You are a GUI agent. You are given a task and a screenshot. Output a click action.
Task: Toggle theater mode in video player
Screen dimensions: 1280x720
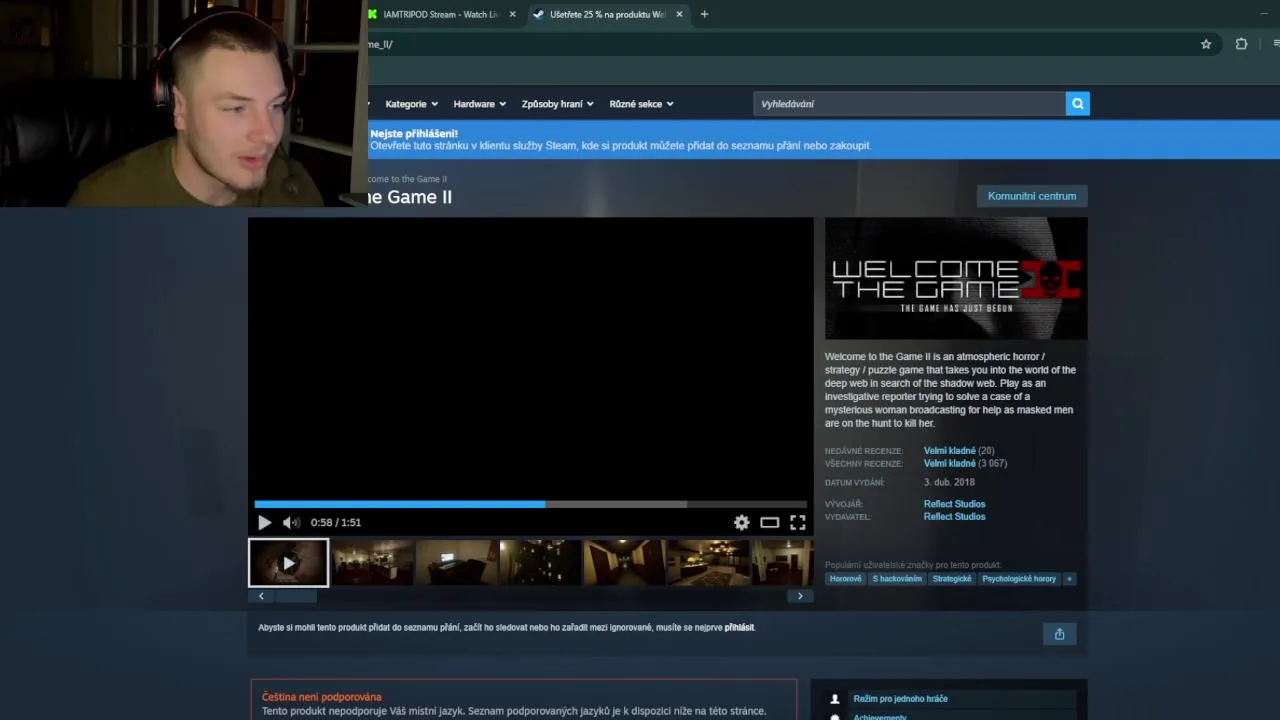(769, 522)
